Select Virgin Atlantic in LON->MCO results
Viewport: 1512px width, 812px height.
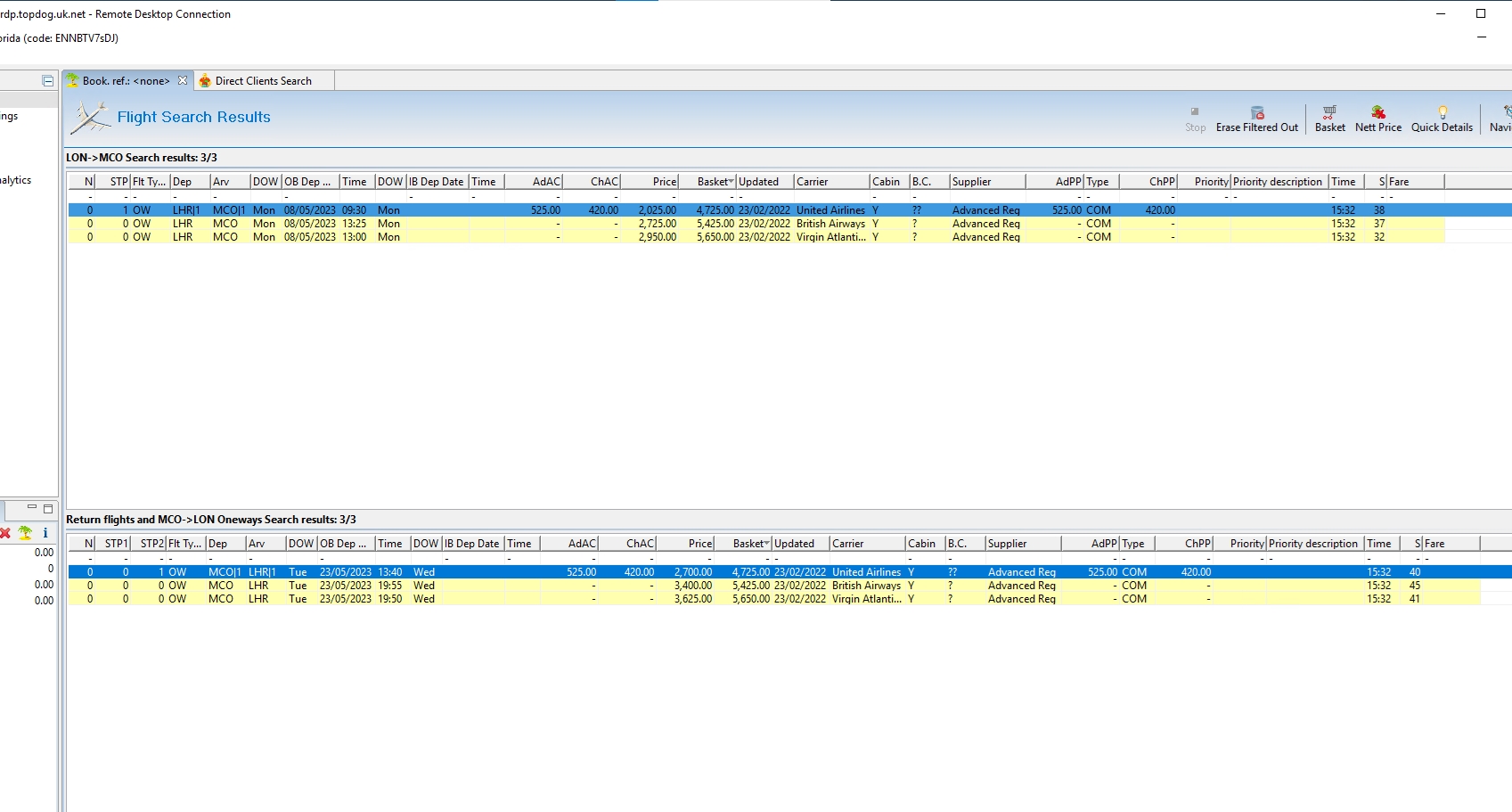coord(830,237)
